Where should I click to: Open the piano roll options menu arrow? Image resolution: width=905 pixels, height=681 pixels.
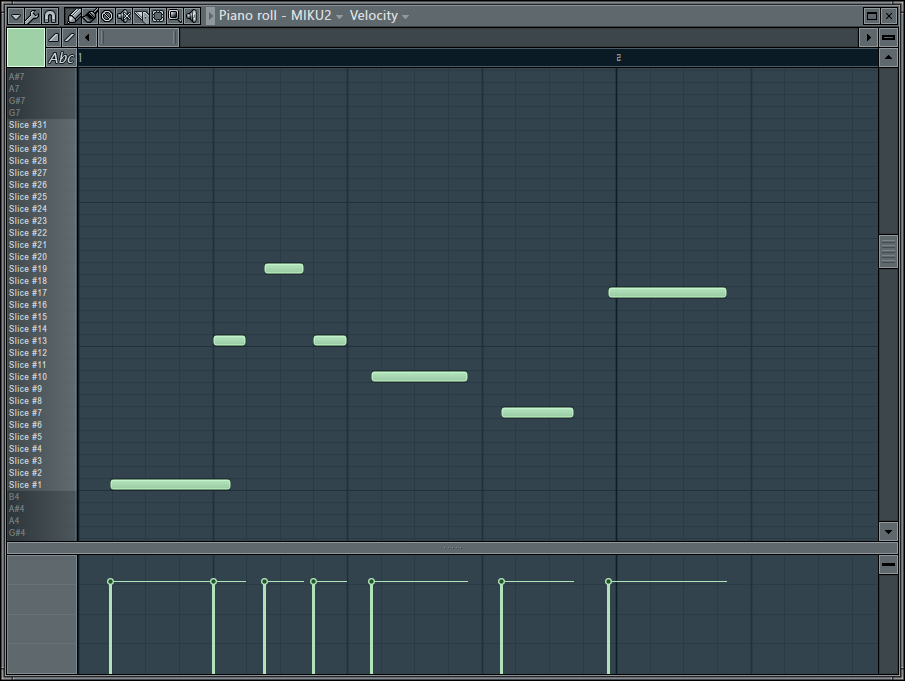click(16, 16)
